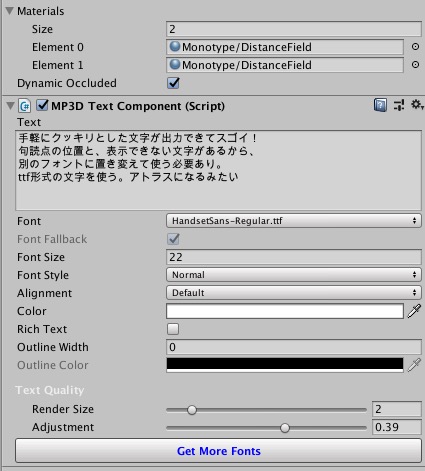The height and width of the screenshot is (471, 425).
Task: Open the component preset settings icon
Action: click(399, 105)
